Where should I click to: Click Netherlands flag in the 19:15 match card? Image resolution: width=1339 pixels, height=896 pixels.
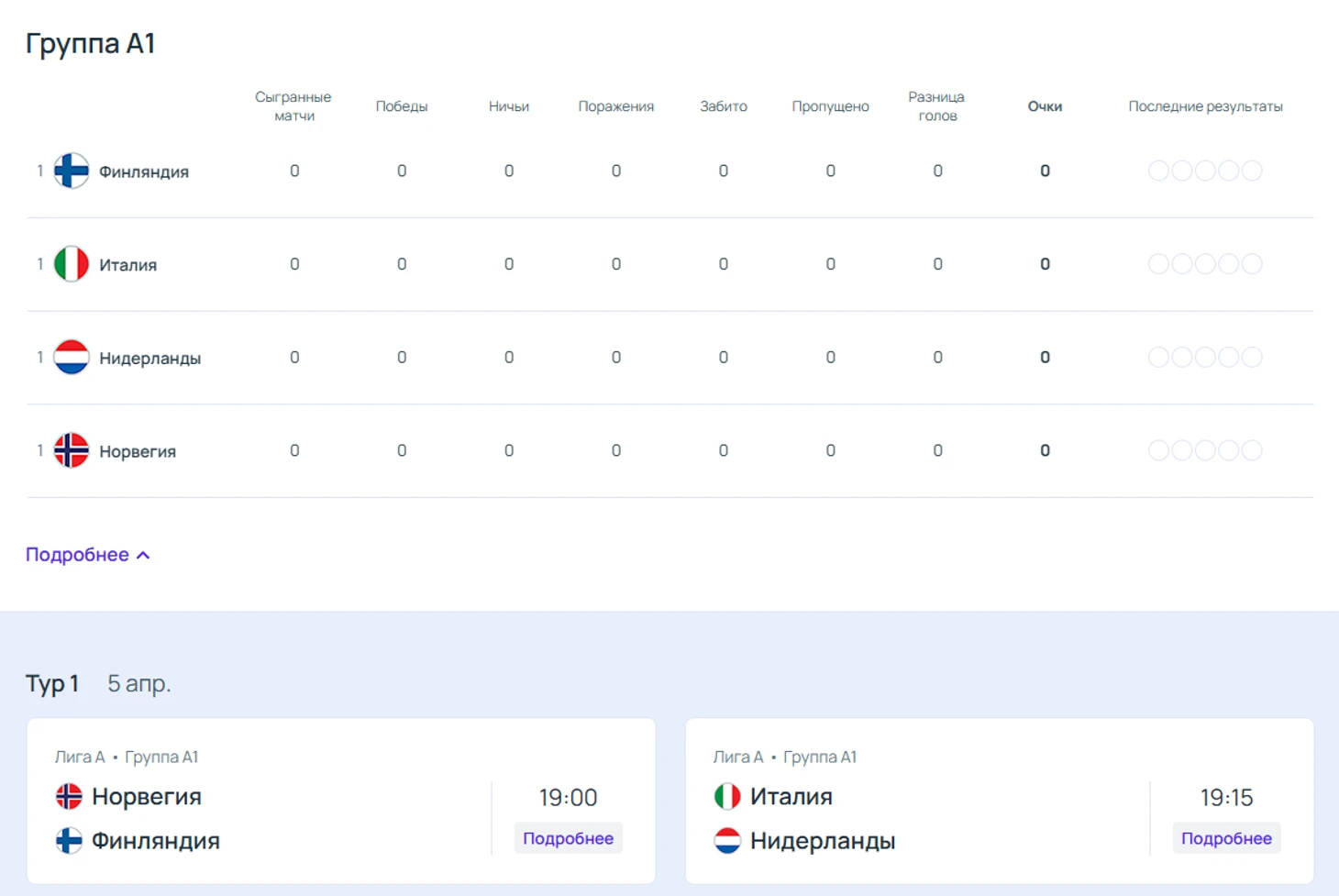(727, 840)
